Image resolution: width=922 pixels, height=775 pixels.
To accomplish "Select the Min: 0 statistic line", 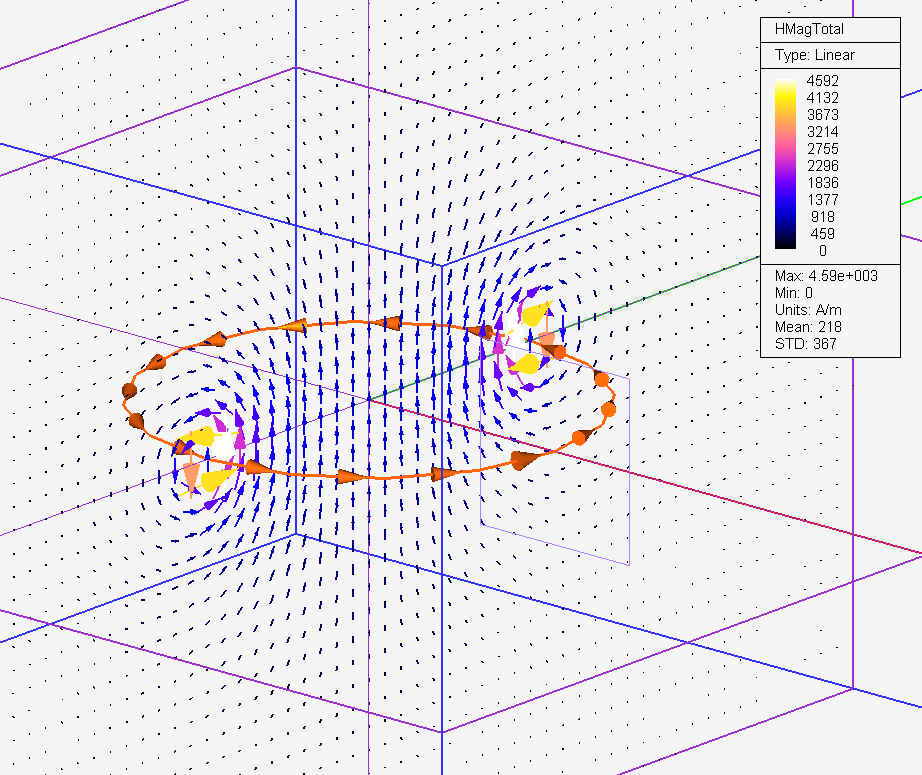I will coord(795,293).
